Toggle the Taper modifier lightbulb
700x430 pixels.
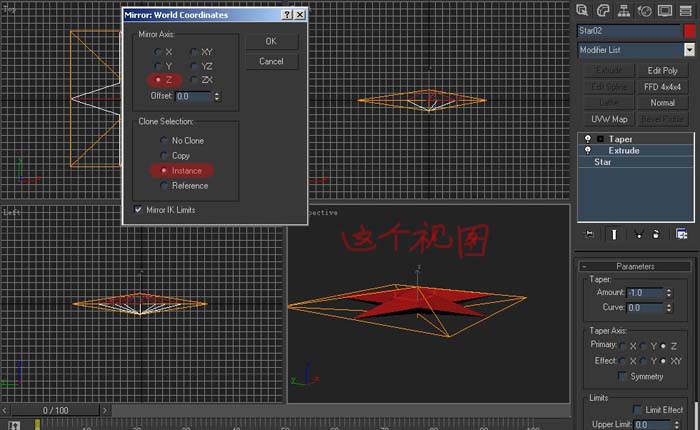coord(588,139)
